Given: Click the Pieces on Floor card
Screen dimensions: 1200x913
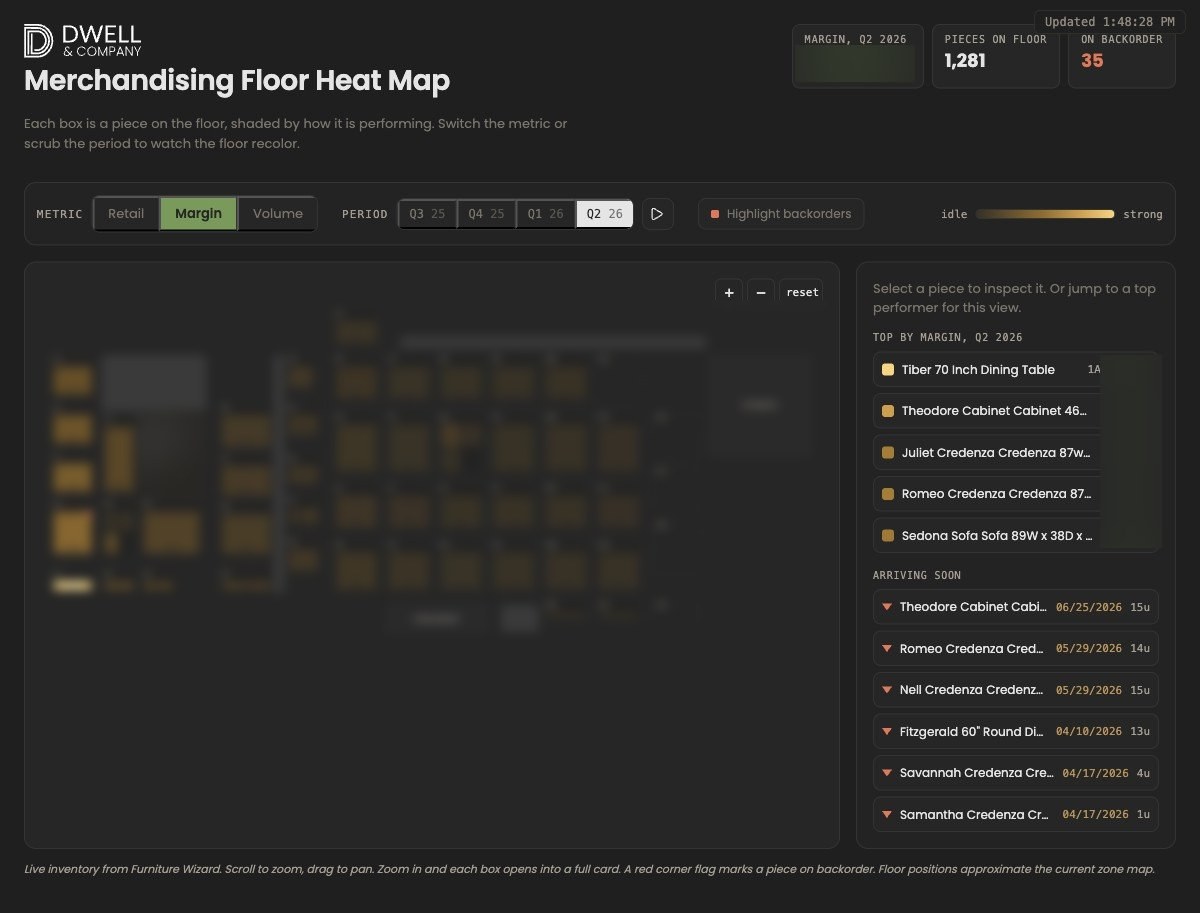Looking at the screenshot, I should pos(996,56).
